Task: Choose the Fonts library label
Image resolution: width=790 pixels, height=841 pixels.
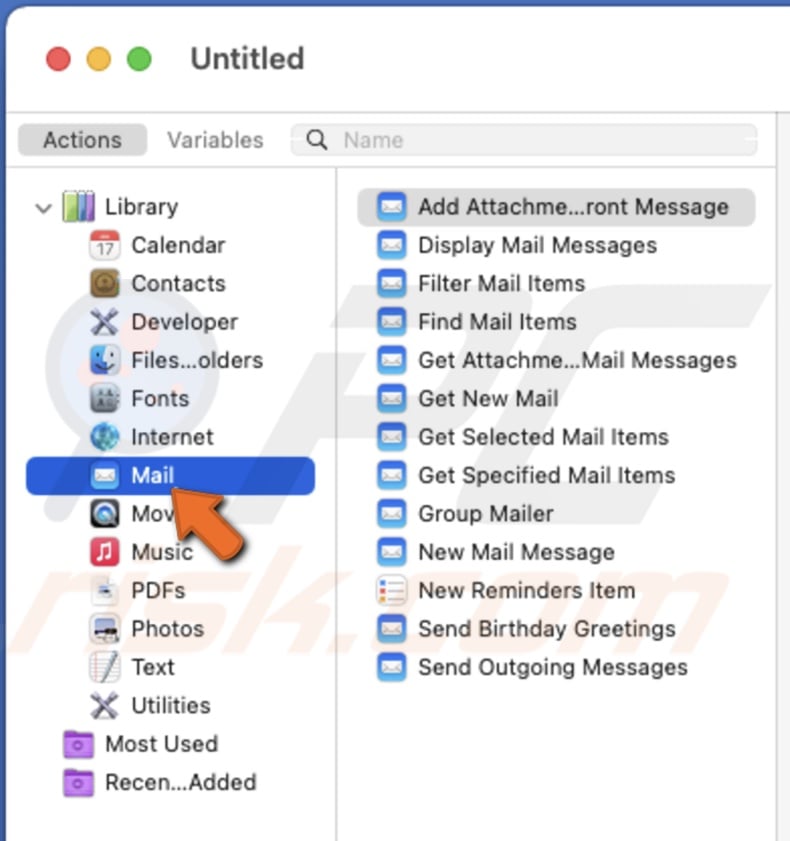Action: click(160, 399)
